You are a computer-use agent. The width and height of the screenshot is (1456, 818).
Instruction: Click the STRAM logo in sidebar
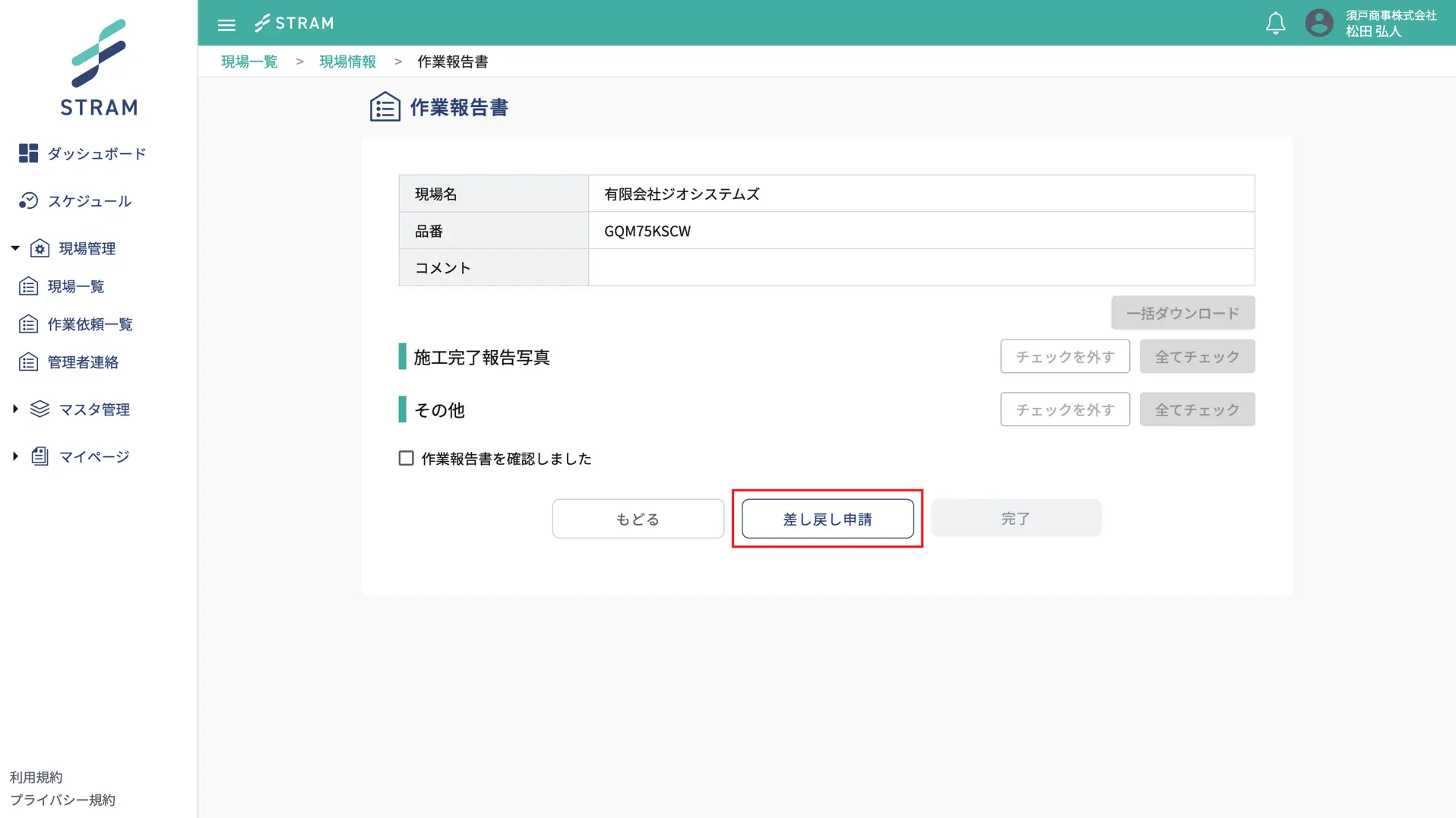pos(99,68)
